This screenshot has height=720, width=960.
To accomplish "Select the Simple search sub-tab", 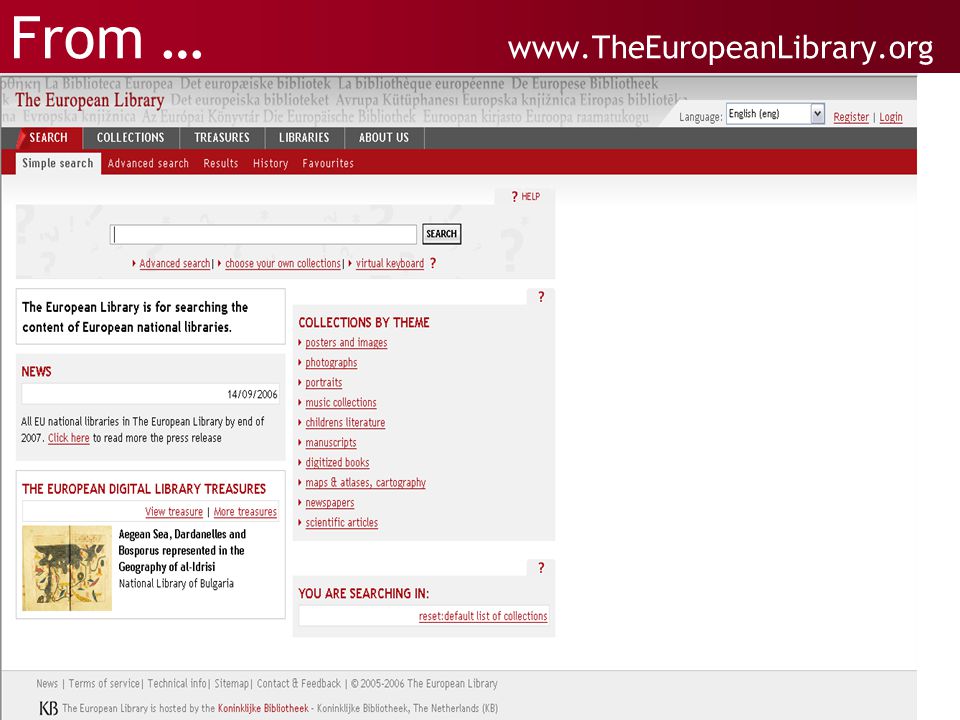I will (58, 163).
